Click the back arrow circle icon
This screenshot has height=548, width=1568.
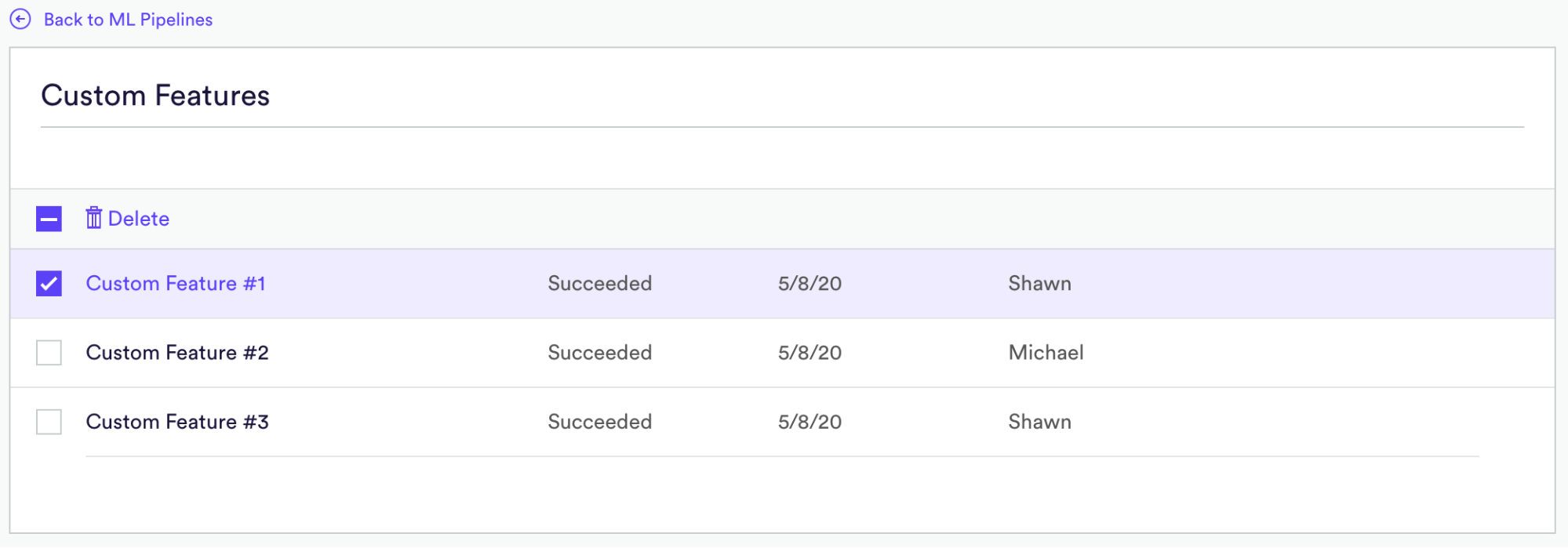[20, 20]
